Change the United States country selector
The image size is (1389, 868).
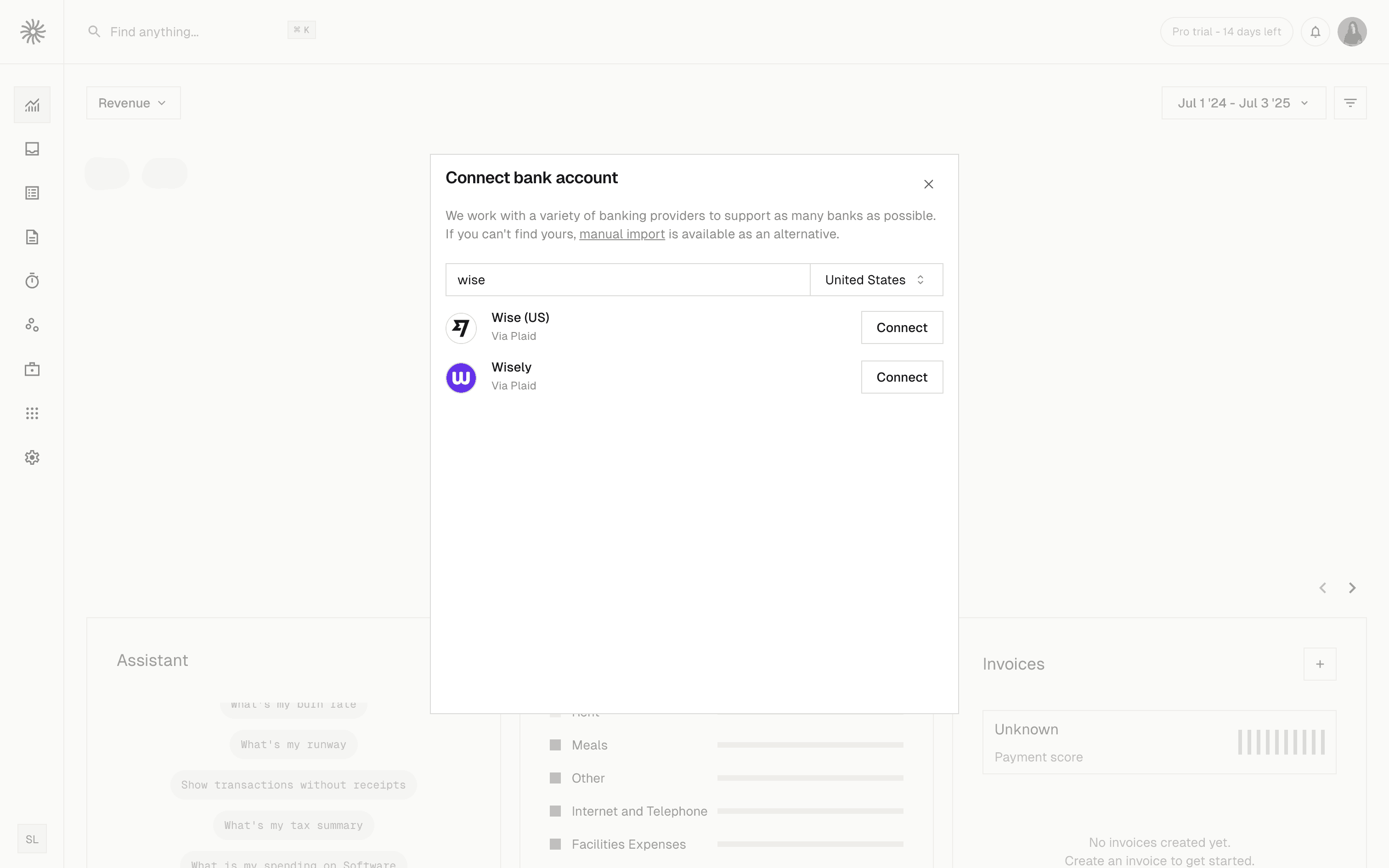pyautogui.click(x=876, y=280)
